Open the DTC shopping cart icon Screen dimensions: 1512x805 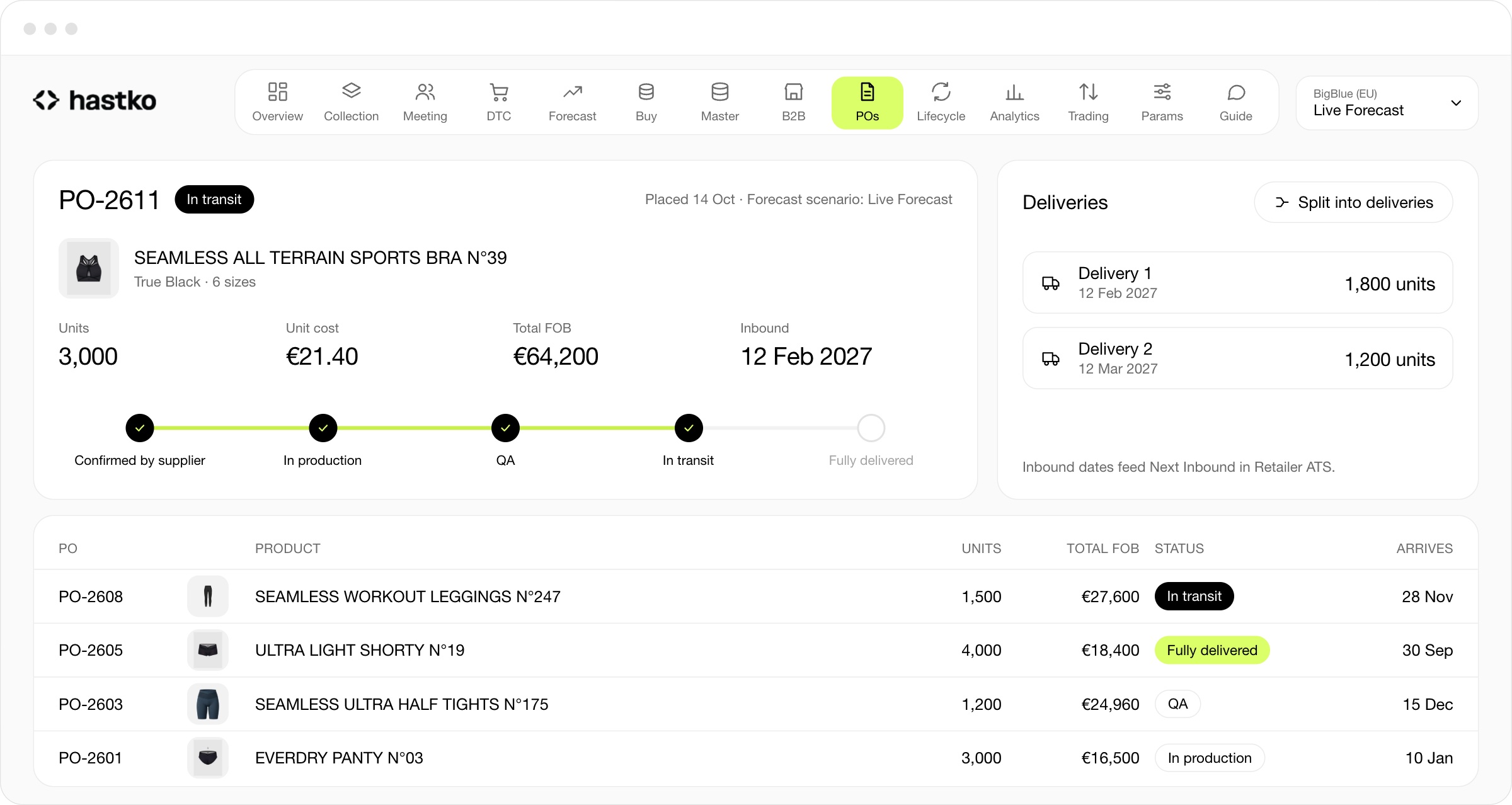[498, 92]
